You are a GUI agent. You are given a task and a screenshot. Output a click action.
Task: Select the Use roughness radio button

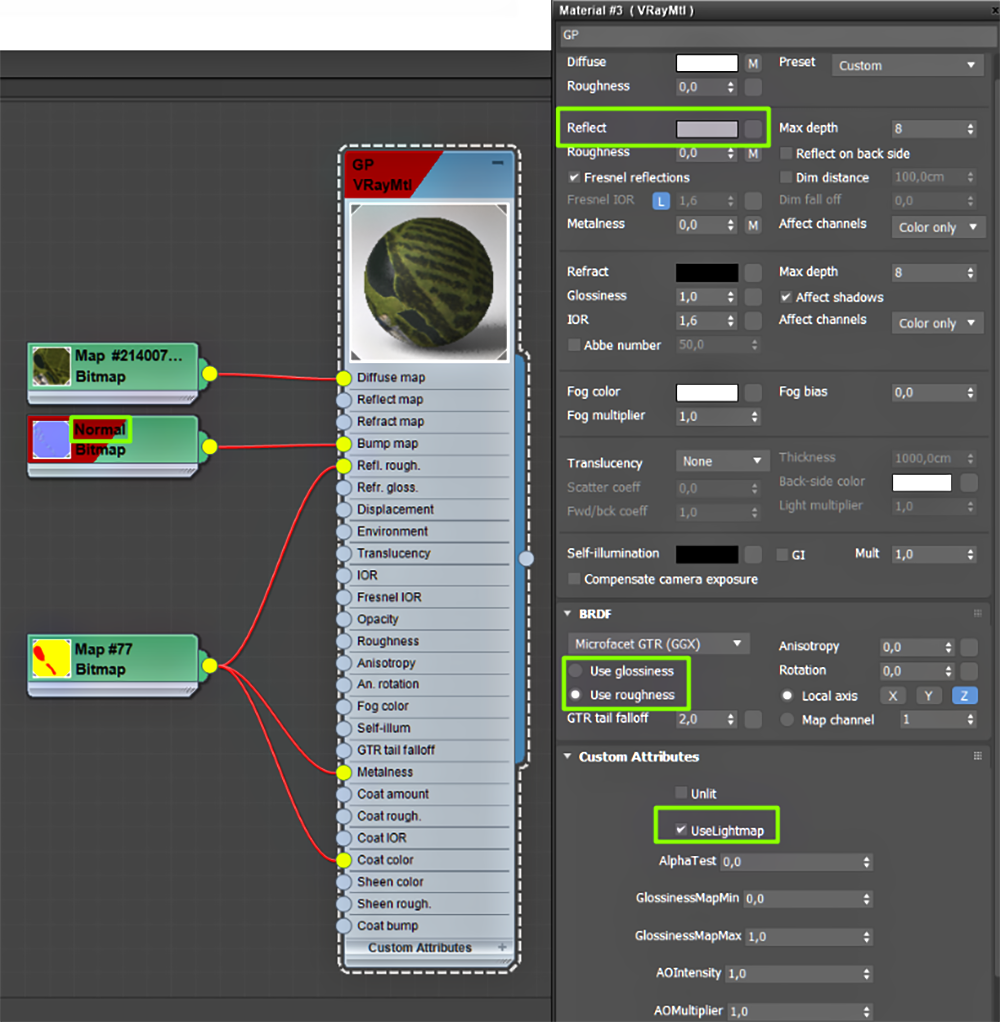click(576, 695)
